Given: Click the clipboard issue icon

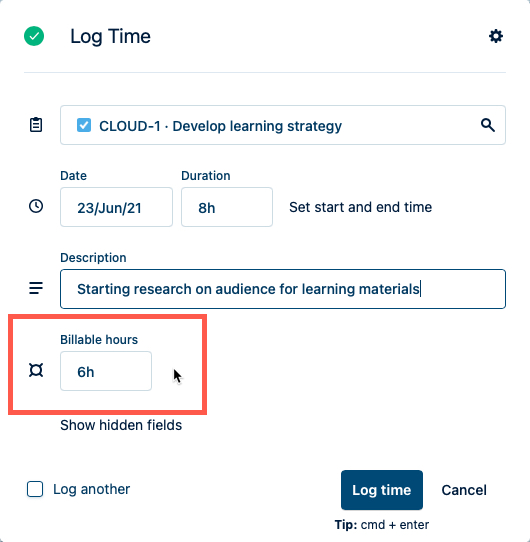Looking at the screenshot, I should pos(36,125).
